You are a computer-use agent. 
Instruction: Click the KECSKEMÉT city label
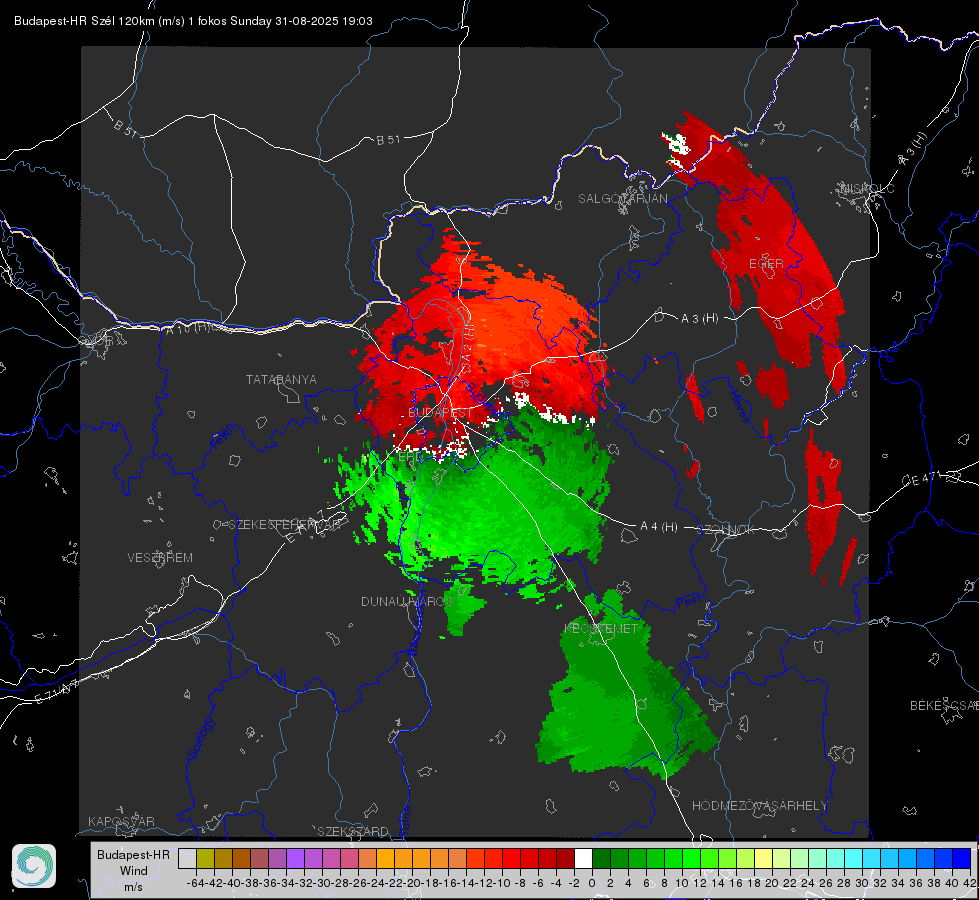point(601,628)
